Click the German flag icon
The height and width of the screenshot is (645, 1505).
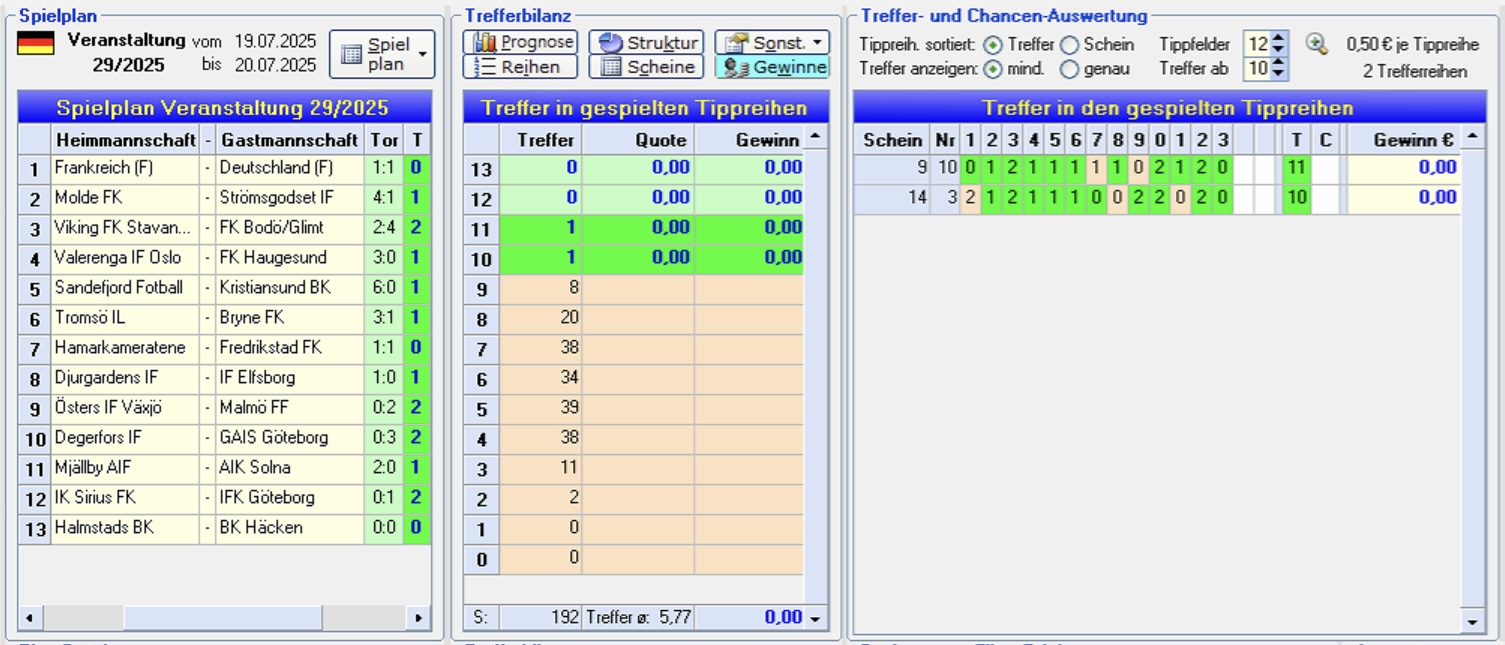click(x=36, y=42)
